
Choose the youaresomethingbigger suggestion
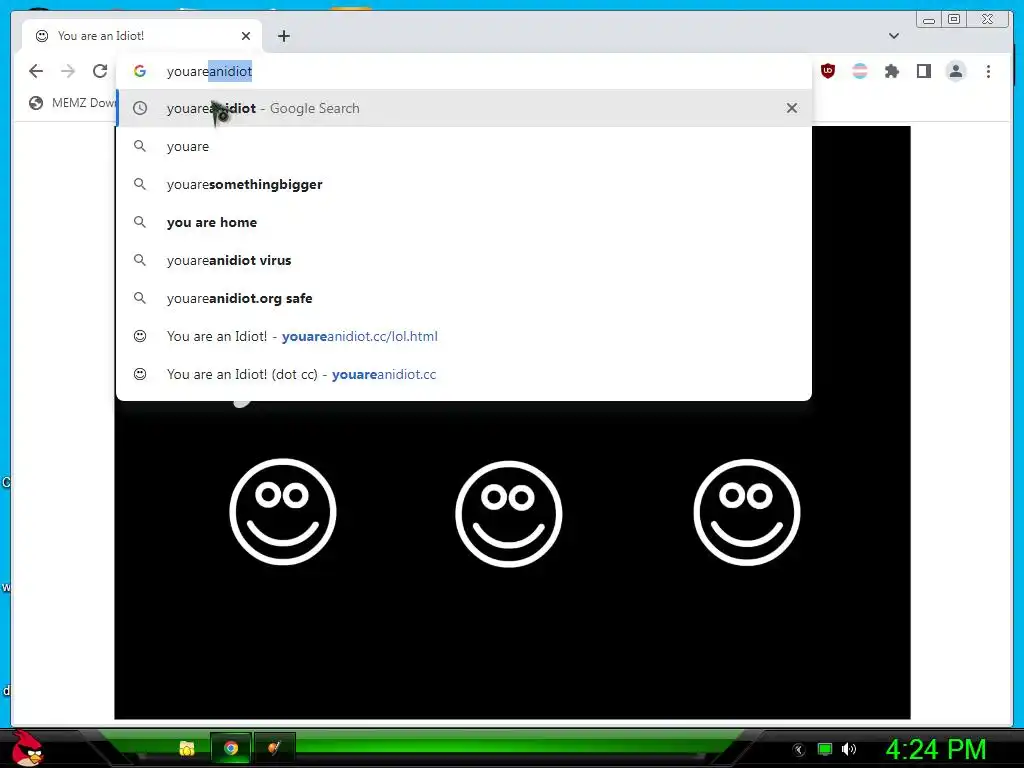464,184
